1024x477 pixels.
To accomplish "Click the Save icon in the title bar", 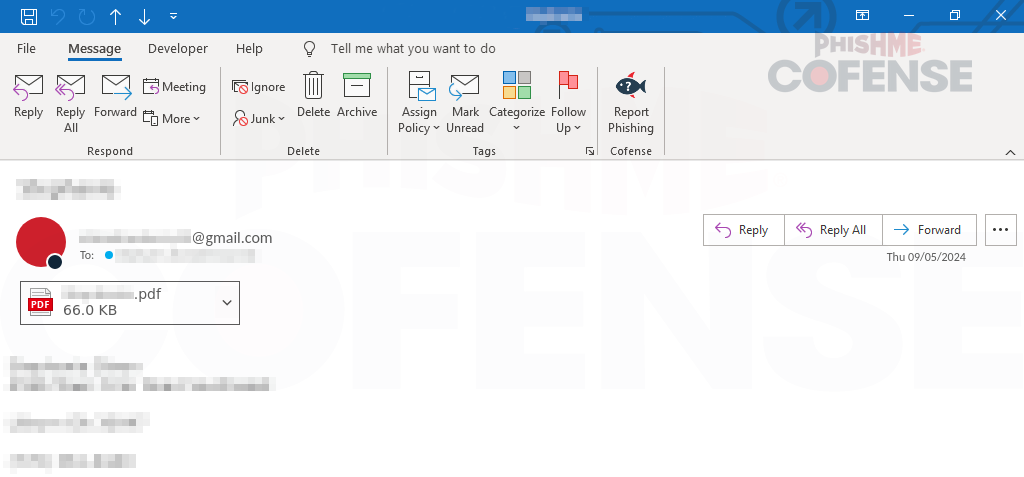I will point(29,16).
